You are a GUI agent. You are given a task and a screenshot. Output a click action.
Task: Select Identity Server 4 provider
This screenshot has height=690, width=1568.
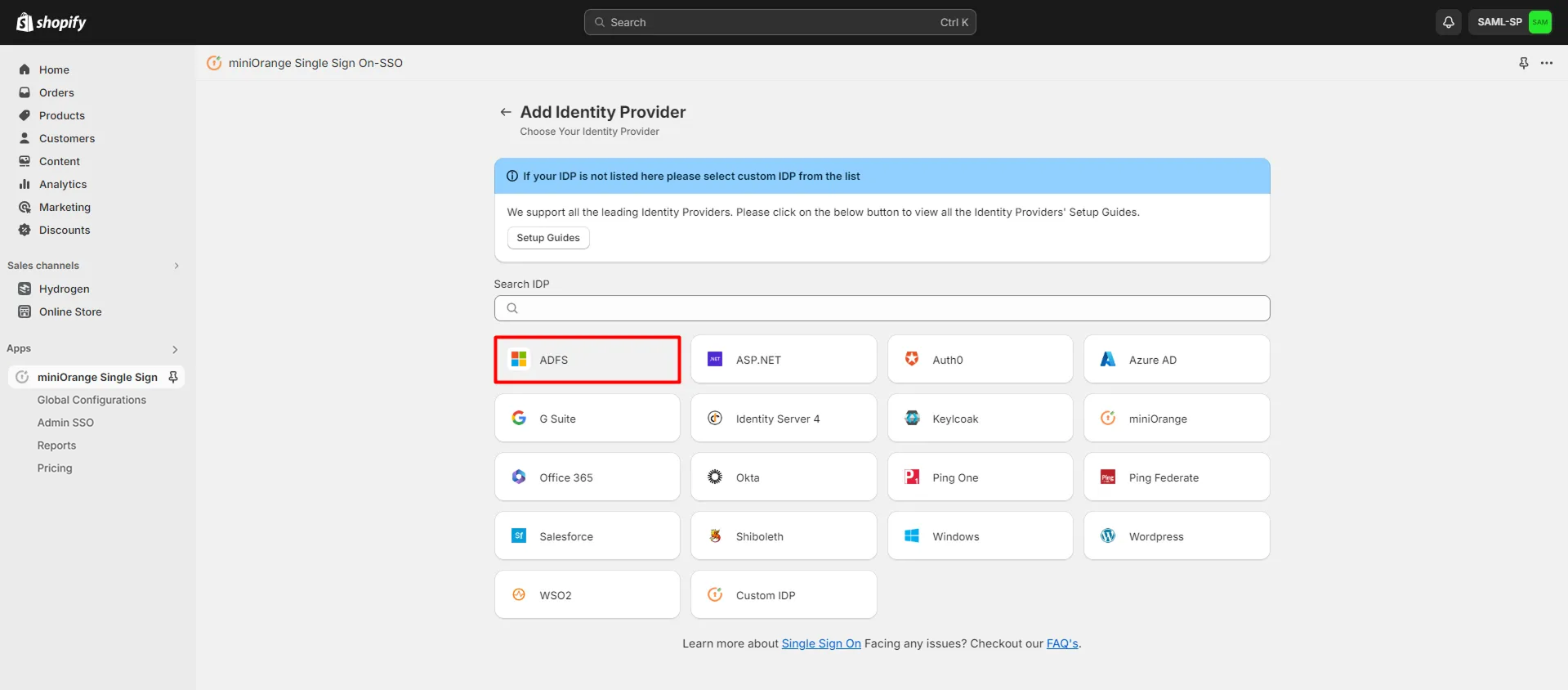coord(784,418)
